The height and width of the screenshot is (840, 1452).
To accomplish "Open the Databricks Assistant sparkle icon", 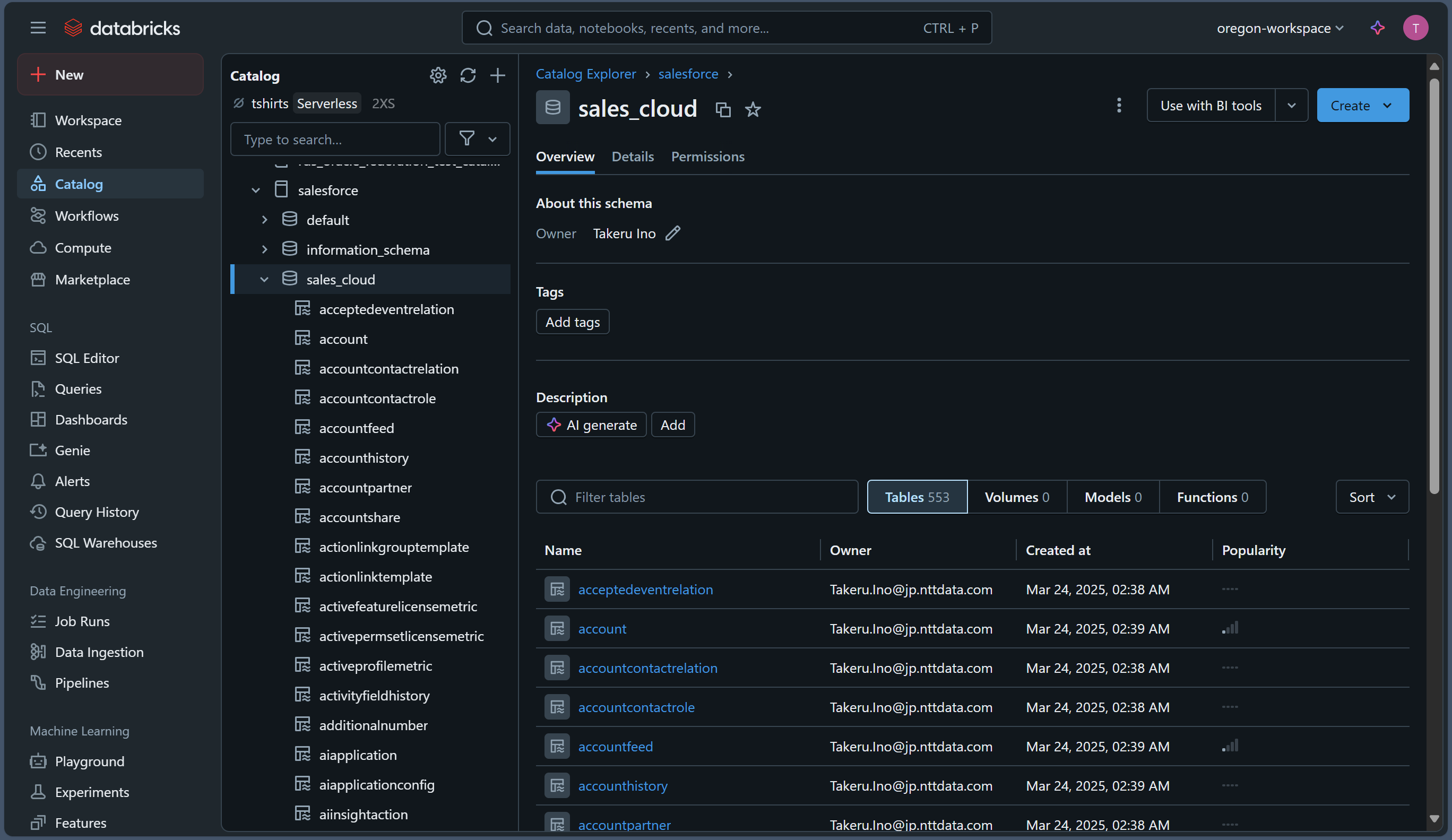I will [x=1377, y=28].
